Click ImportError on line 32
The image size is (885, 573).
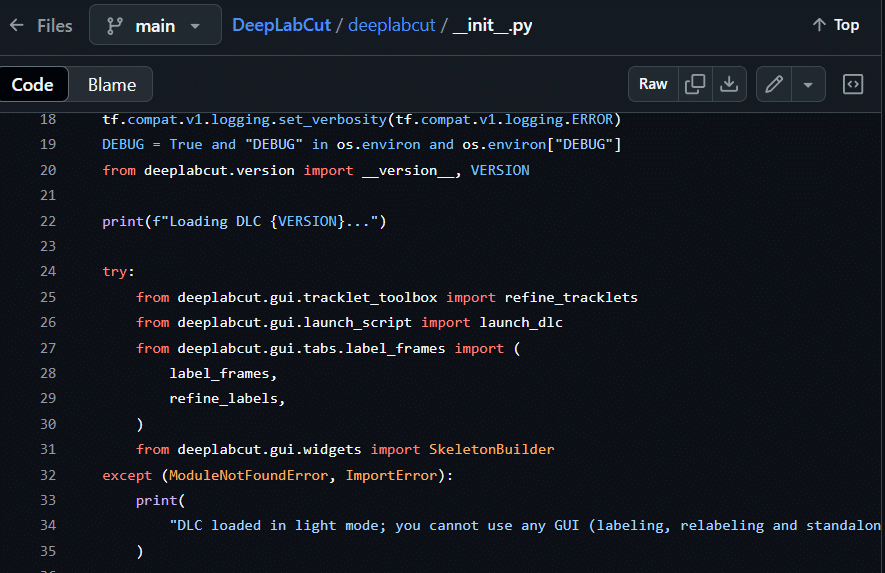391,475
